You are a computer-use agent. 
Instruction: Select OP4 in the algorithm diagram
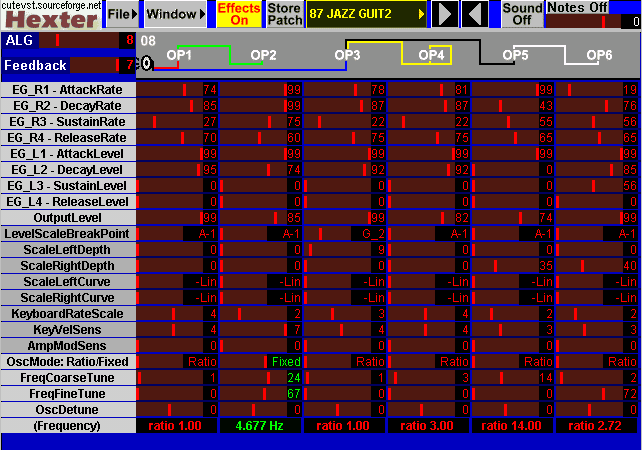pos(431,55)
